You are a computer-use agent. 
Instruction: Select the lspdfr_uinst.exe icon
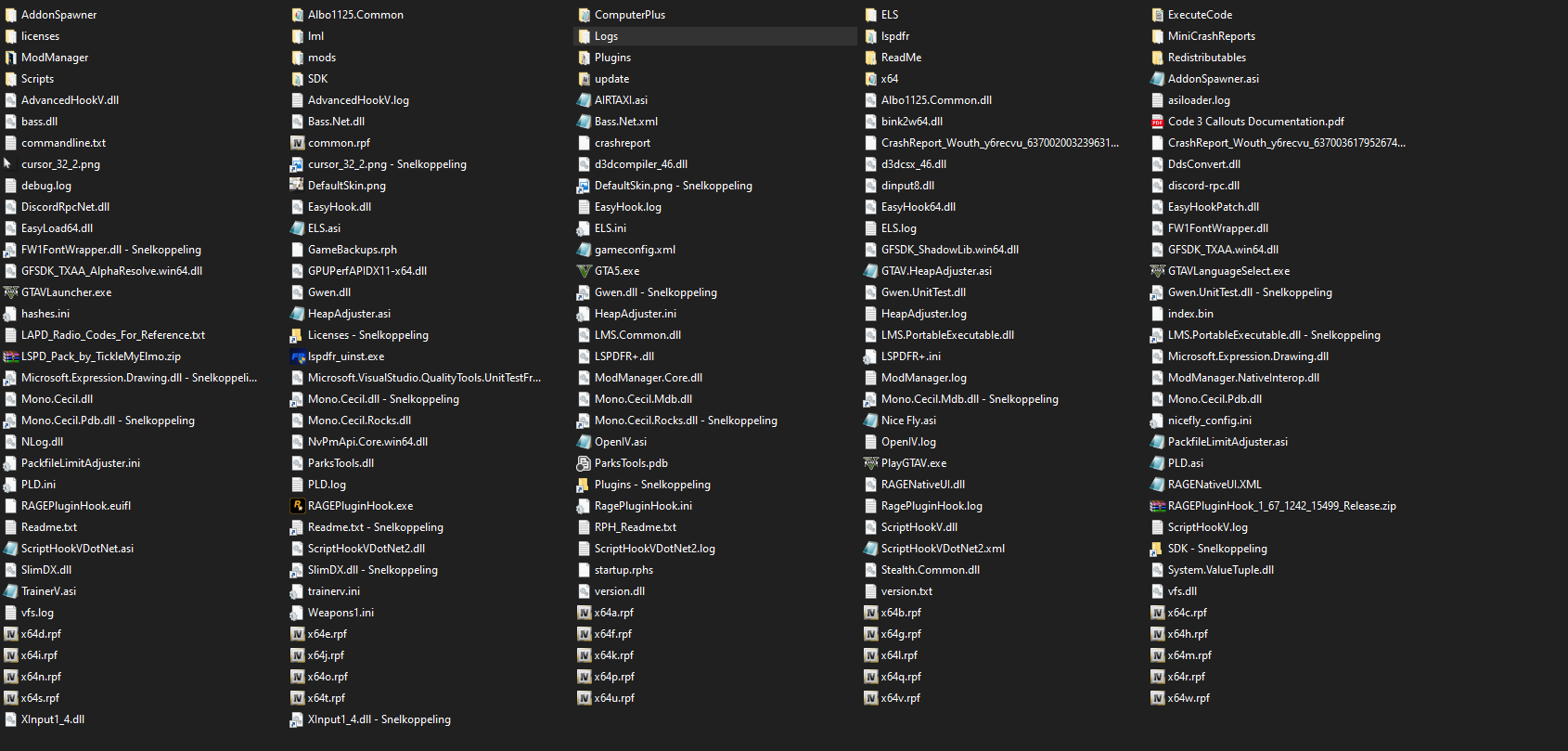pyautogui.click(x=297, y=356)
